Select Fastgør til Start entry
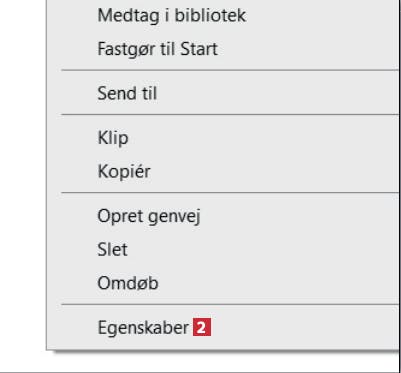Image resolution: width=401 pixels, height=373 pixels. [223, 49]
